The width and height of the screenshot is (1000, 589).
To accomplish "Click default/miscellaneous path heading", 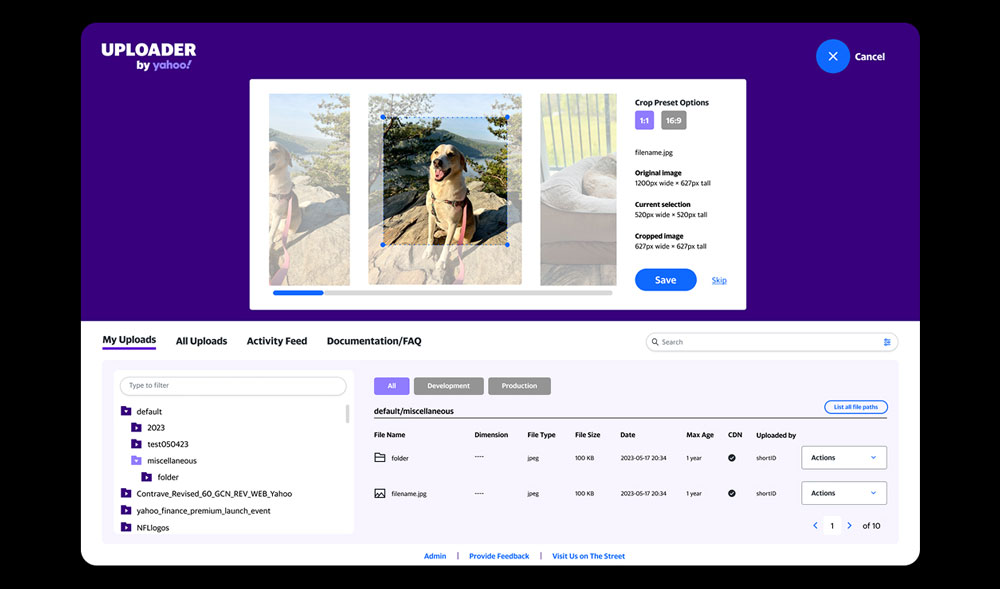I will [414, 411].
